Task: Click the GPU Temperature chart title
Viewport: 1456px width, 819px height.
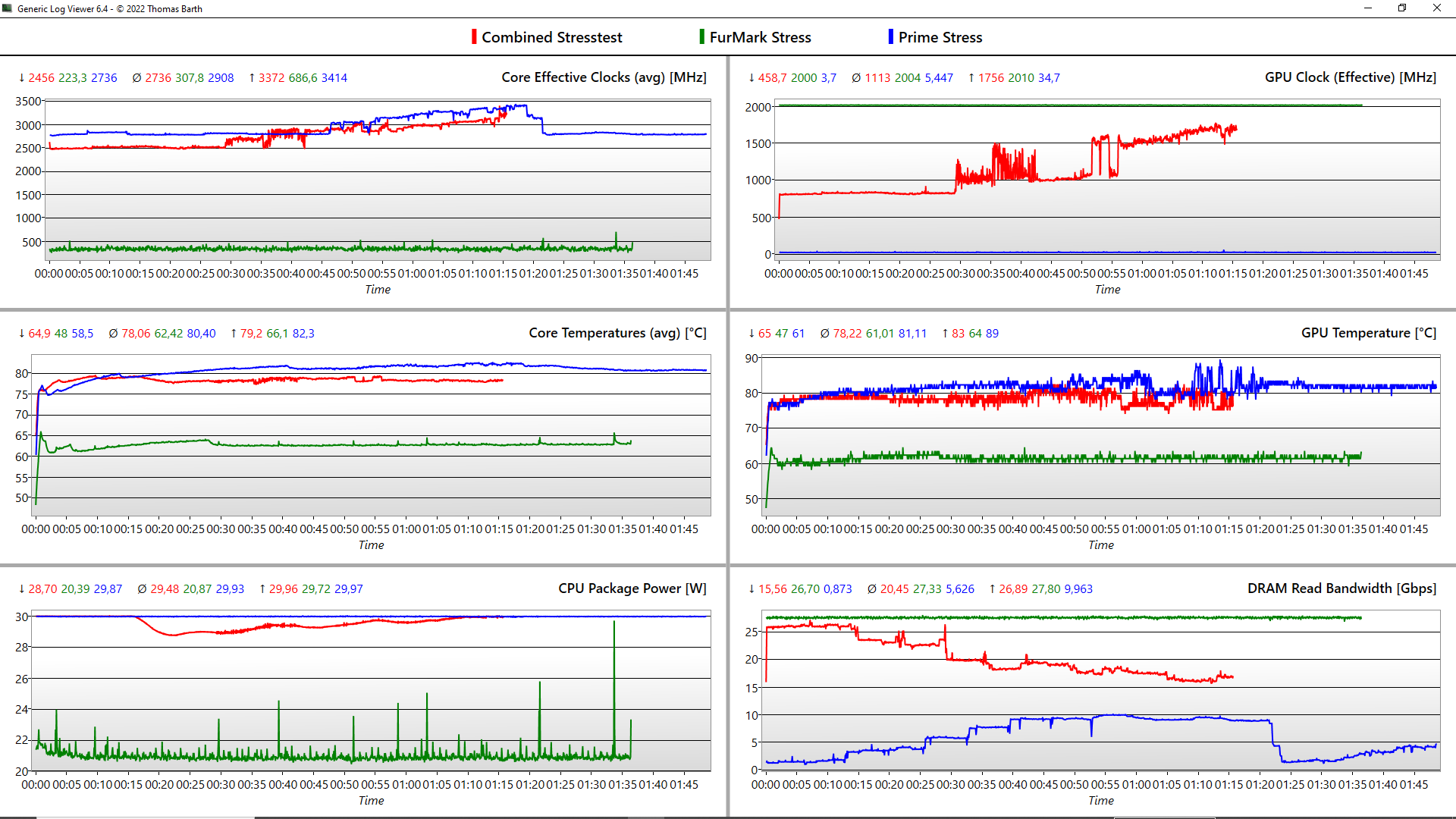Action: pyautogui.click(x=1368, y=333)
